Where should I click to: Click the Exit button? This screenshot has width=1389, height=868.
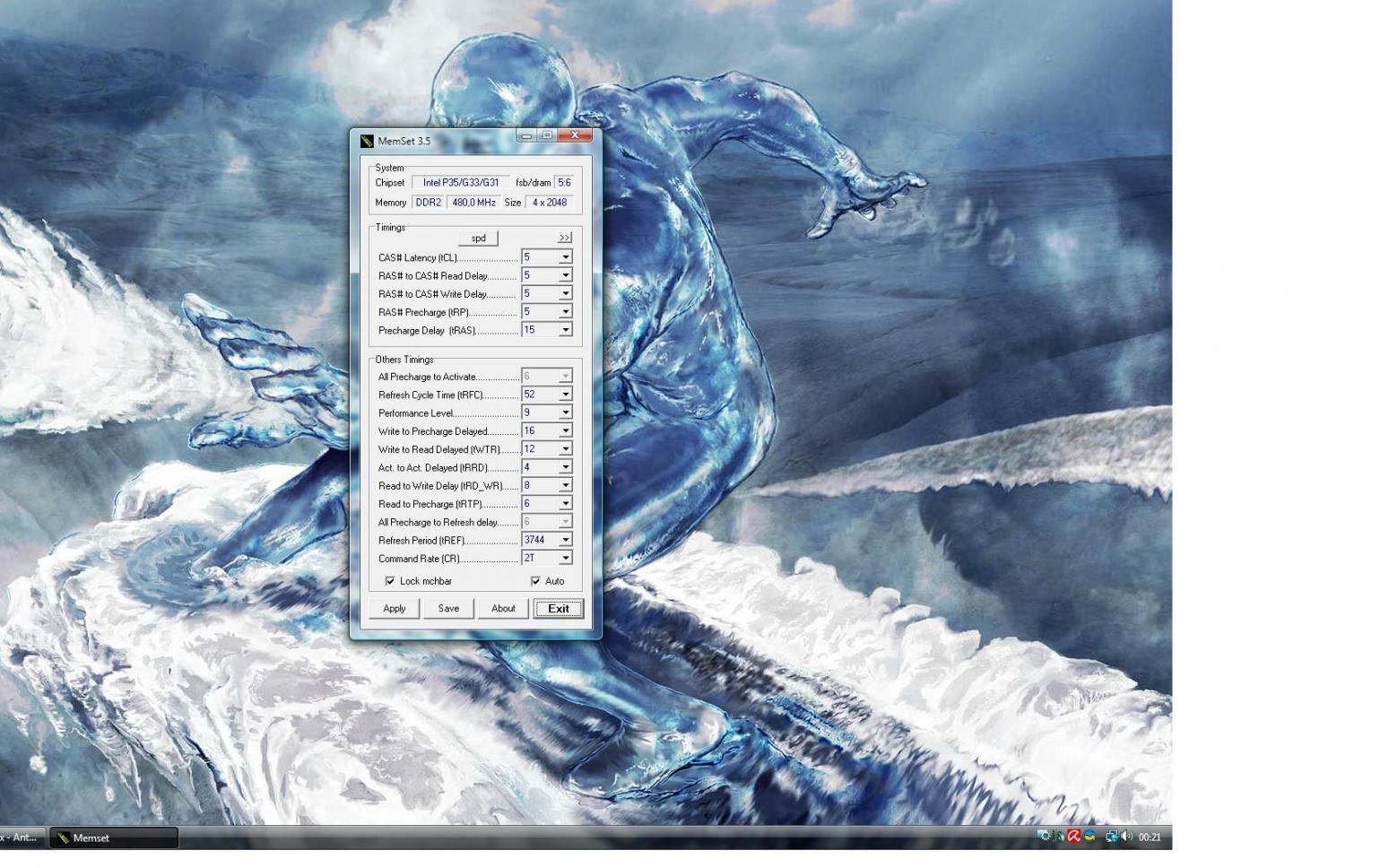pos(559,608)
